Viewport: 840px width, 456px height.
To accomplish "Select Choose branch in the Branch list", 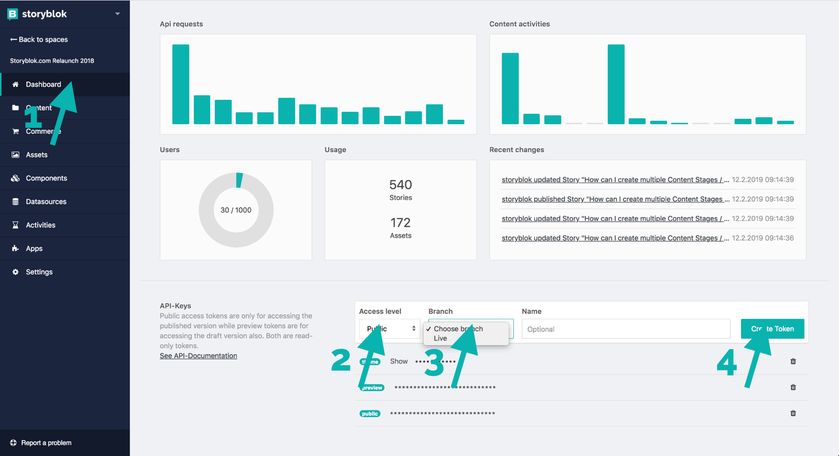I will (458, 328).
